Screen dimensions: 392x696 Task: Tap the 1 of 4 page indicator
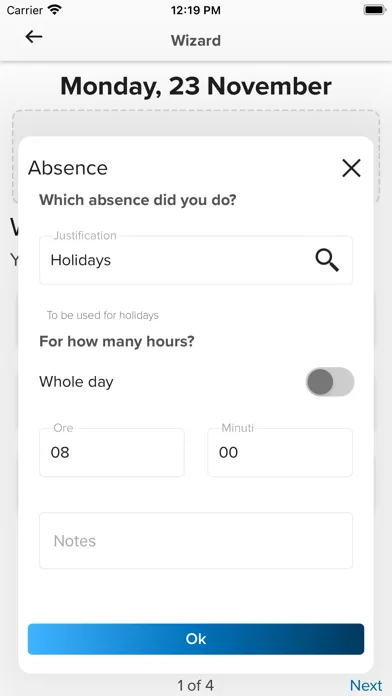click(x=196, y=685)
